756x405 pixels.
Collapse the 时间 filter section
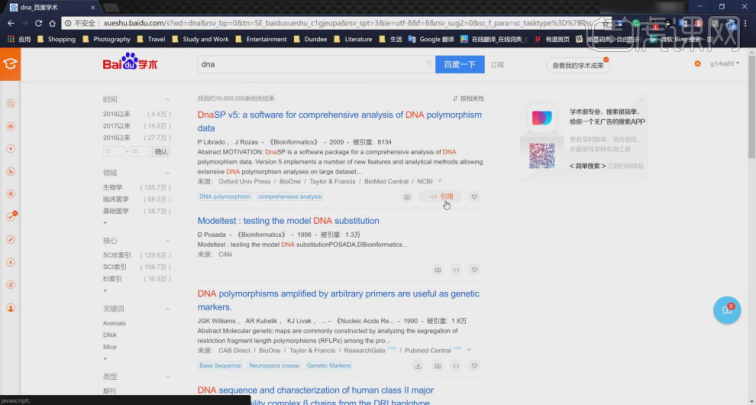coord(168,99)
